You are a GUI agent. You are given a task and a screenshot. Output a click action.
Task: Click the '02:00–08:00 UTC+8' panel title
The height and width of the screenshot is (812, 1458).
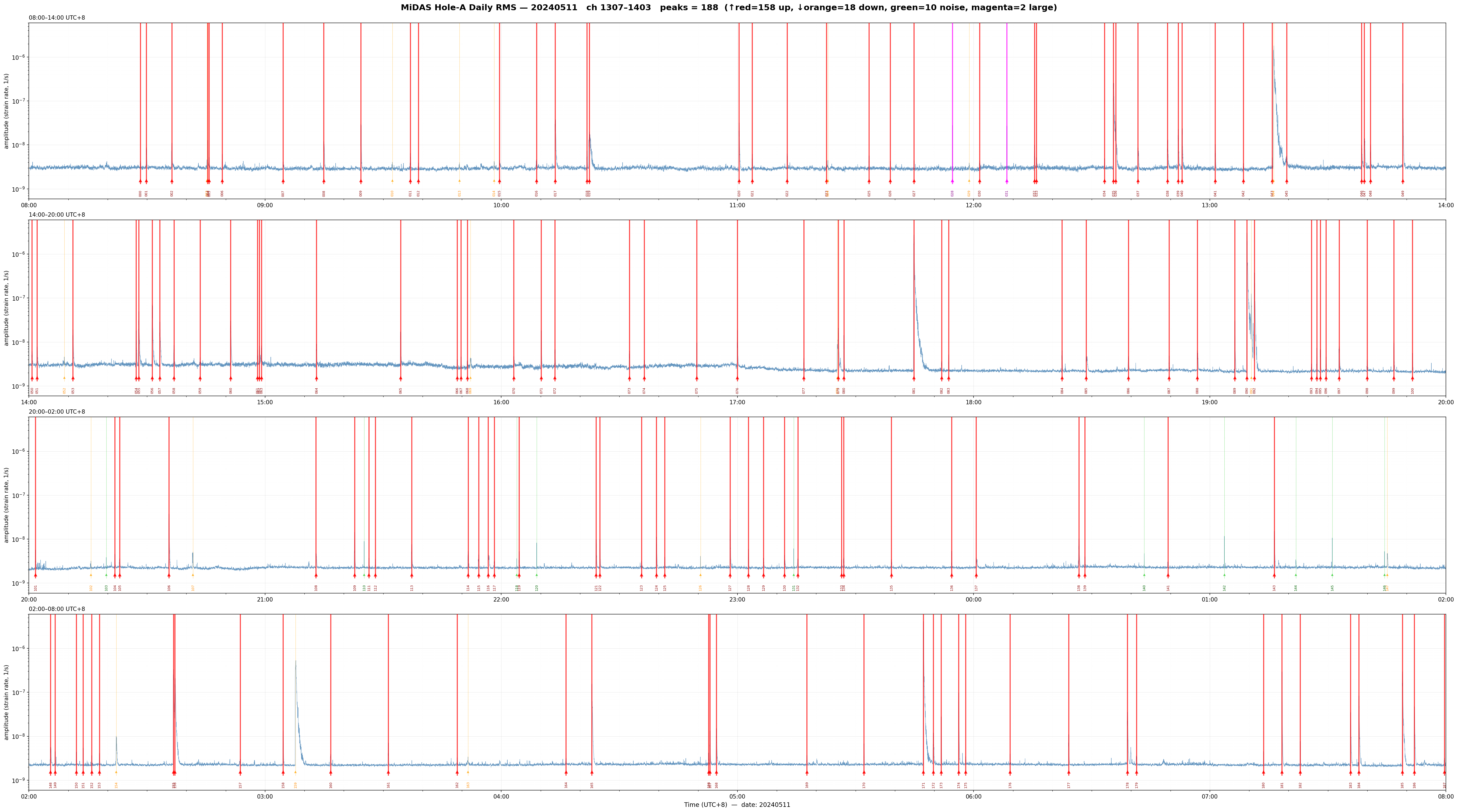[57, 609]
